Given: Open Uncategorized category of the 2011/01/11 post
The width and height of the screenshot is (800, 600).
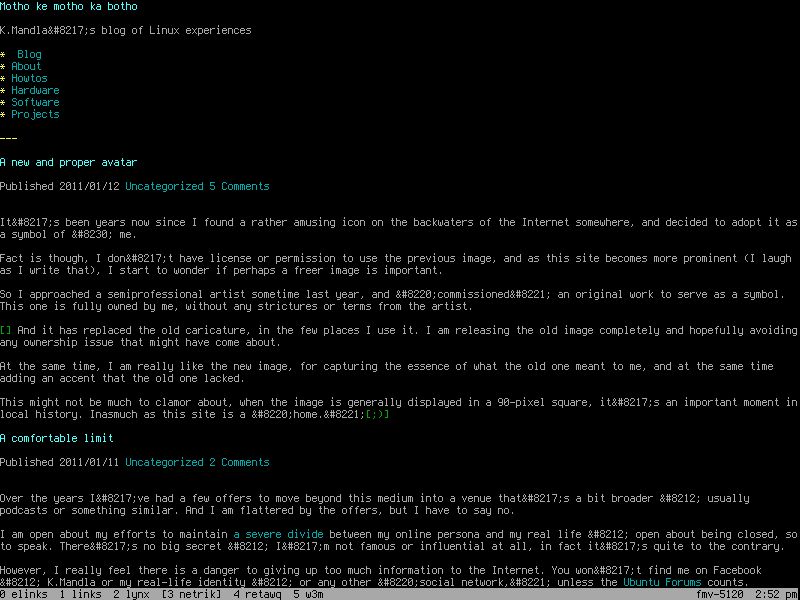Looking at the screenshot, I should point(164,462).
